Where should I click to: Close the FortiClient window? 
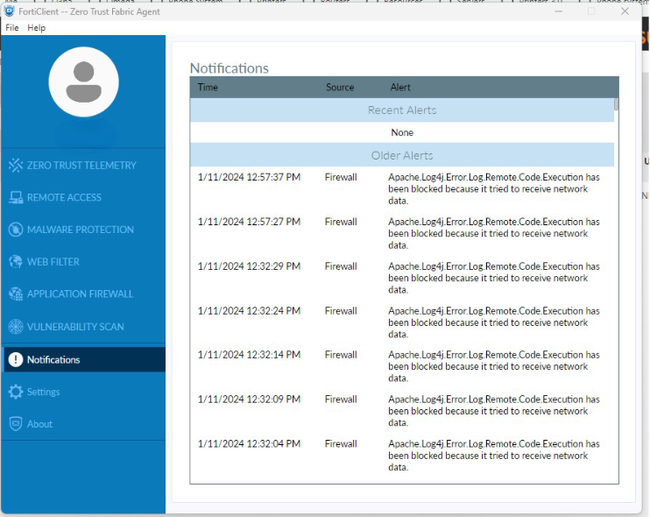point(625,11)
